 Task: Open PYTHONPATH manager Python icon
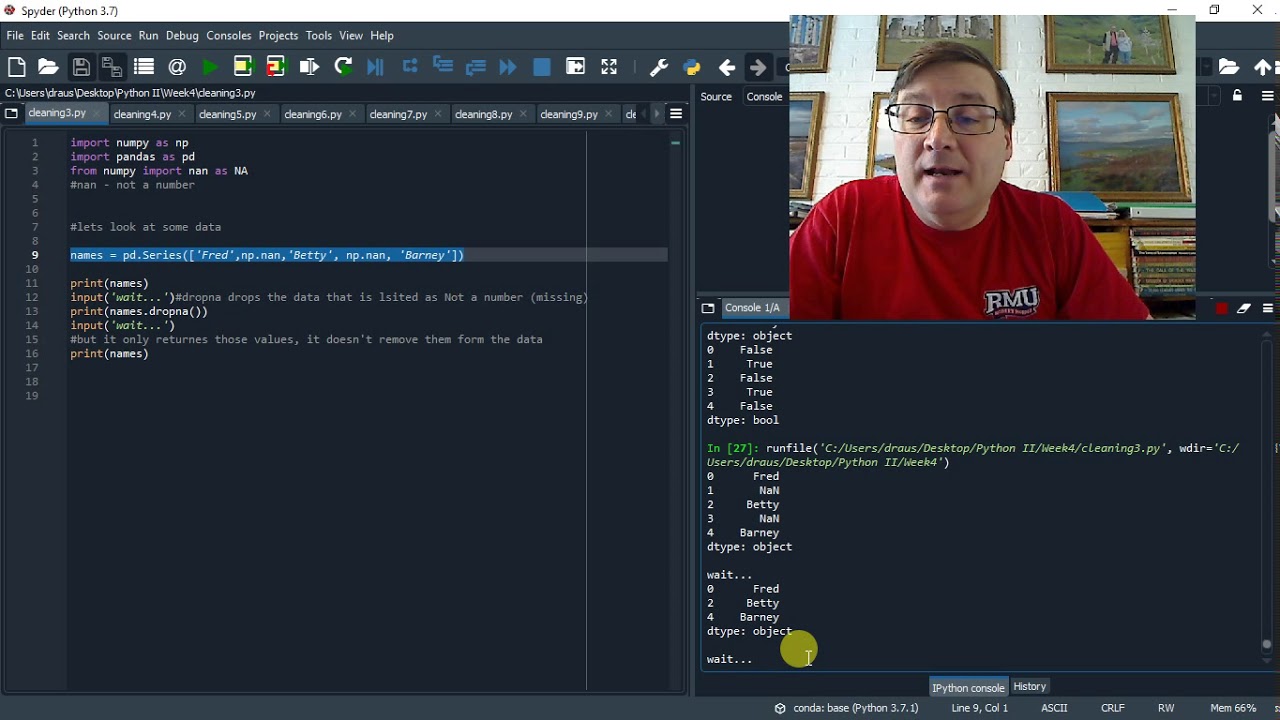coord(692,67)
